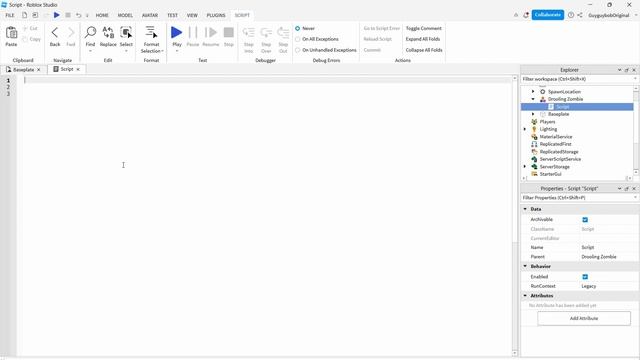The width and height of the screenshot is (640, 360).
Task: Open the Format Selection dropdown arrow
Action: [x=162, y=51]
